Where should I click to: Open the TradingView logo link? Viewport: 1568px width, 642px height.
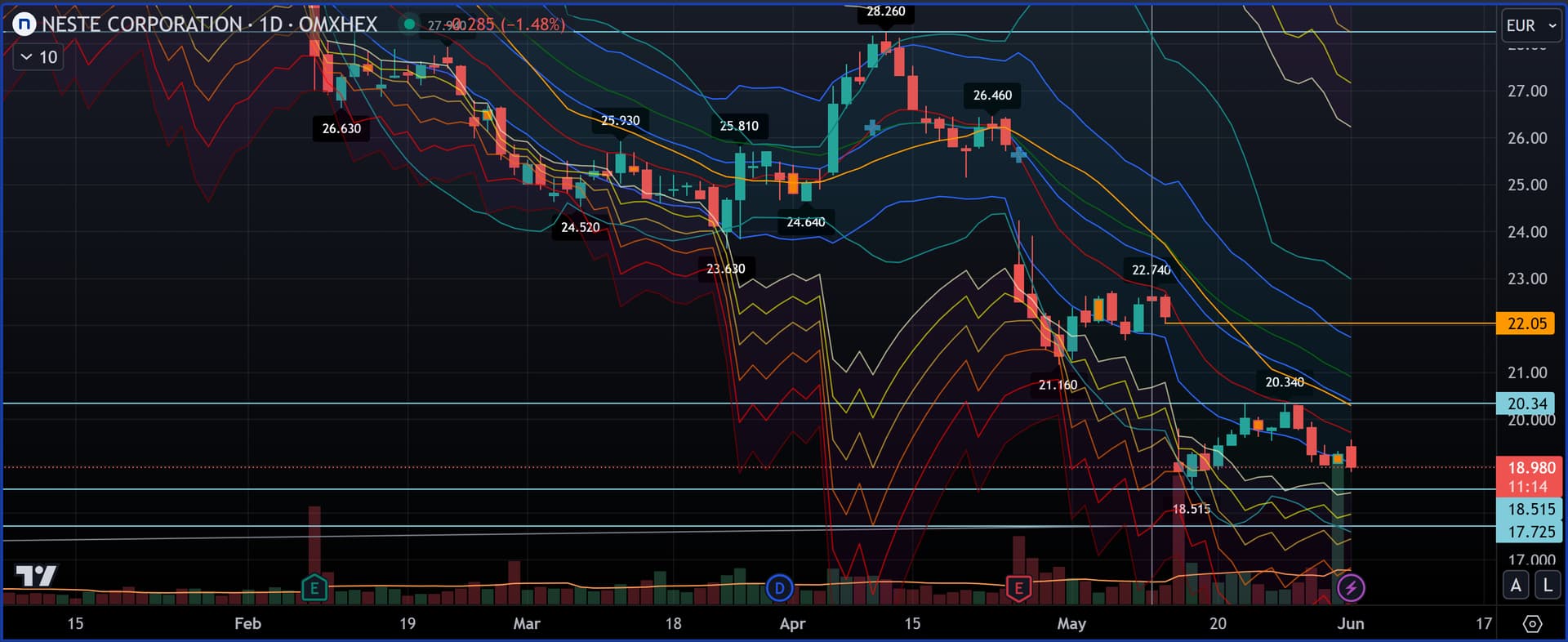(37, 576)
